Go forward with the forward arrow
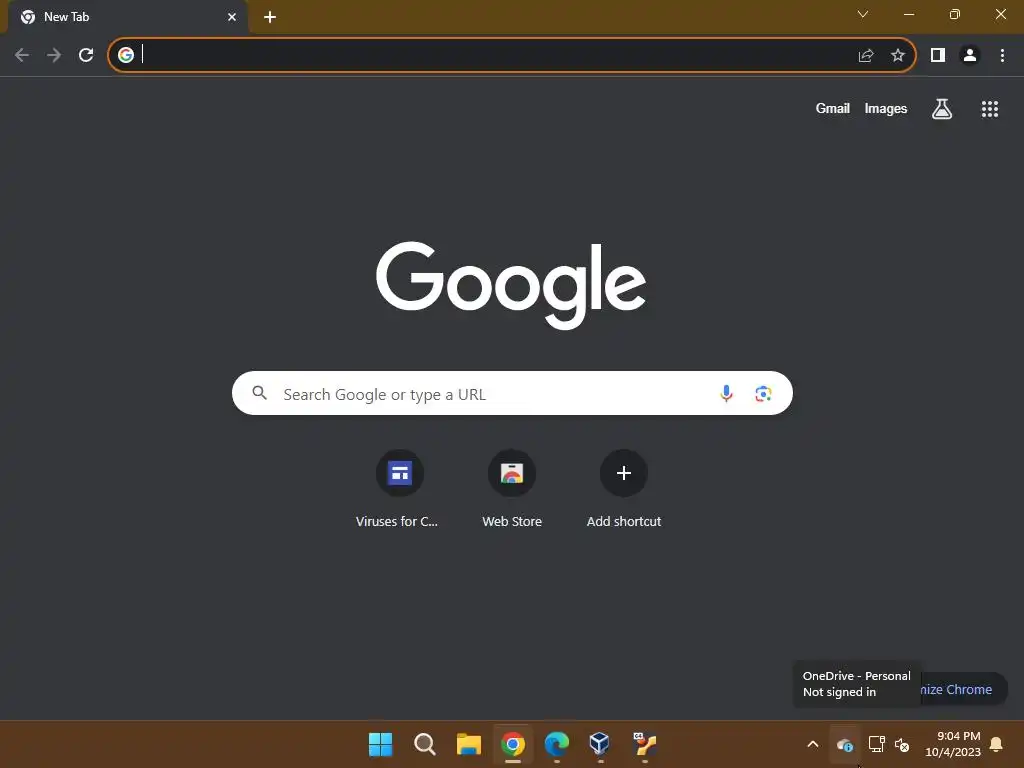This screenshot has width=1024, height=768. click(54, 55)
